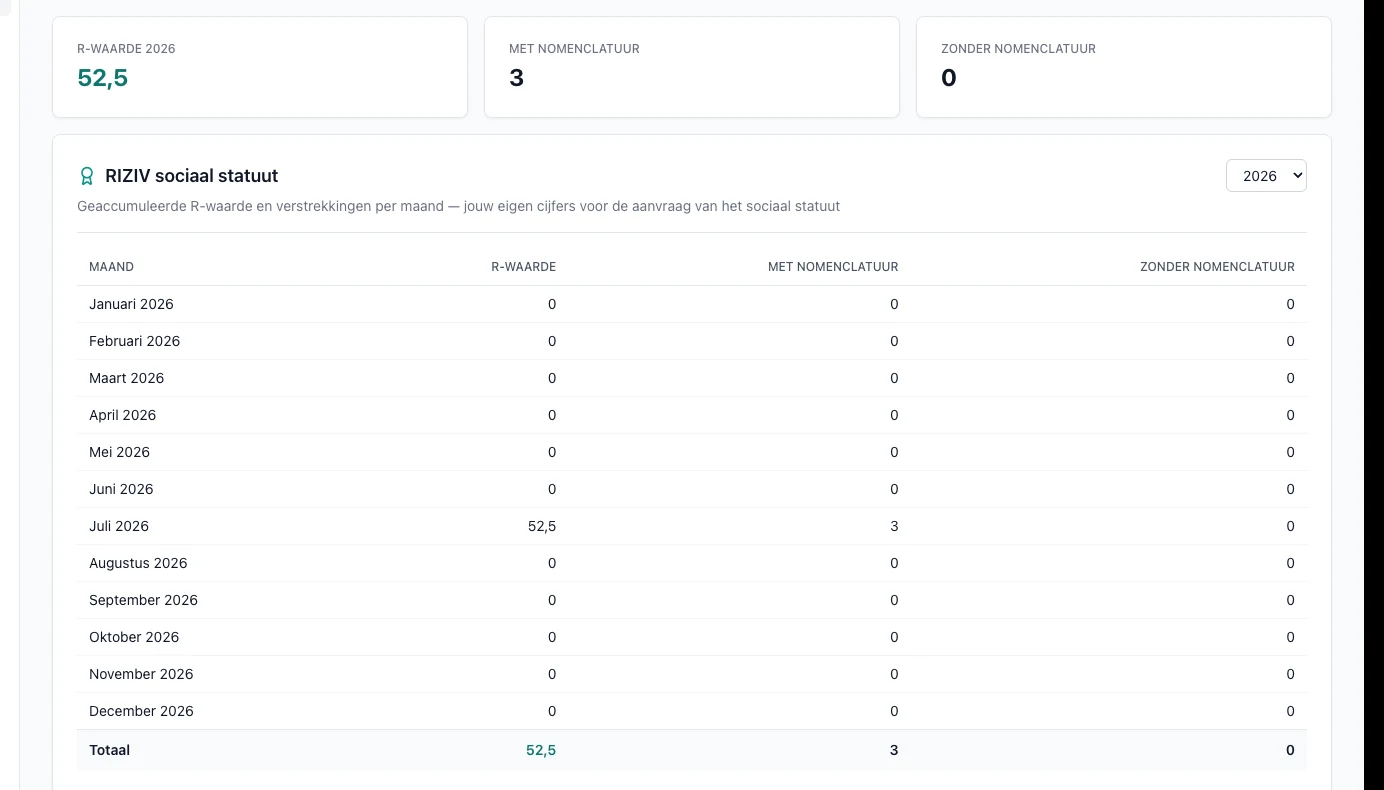Select the MET NOMENCLATUUR summary card
The height and width of the screenshot is (790, 1384).
692,67
